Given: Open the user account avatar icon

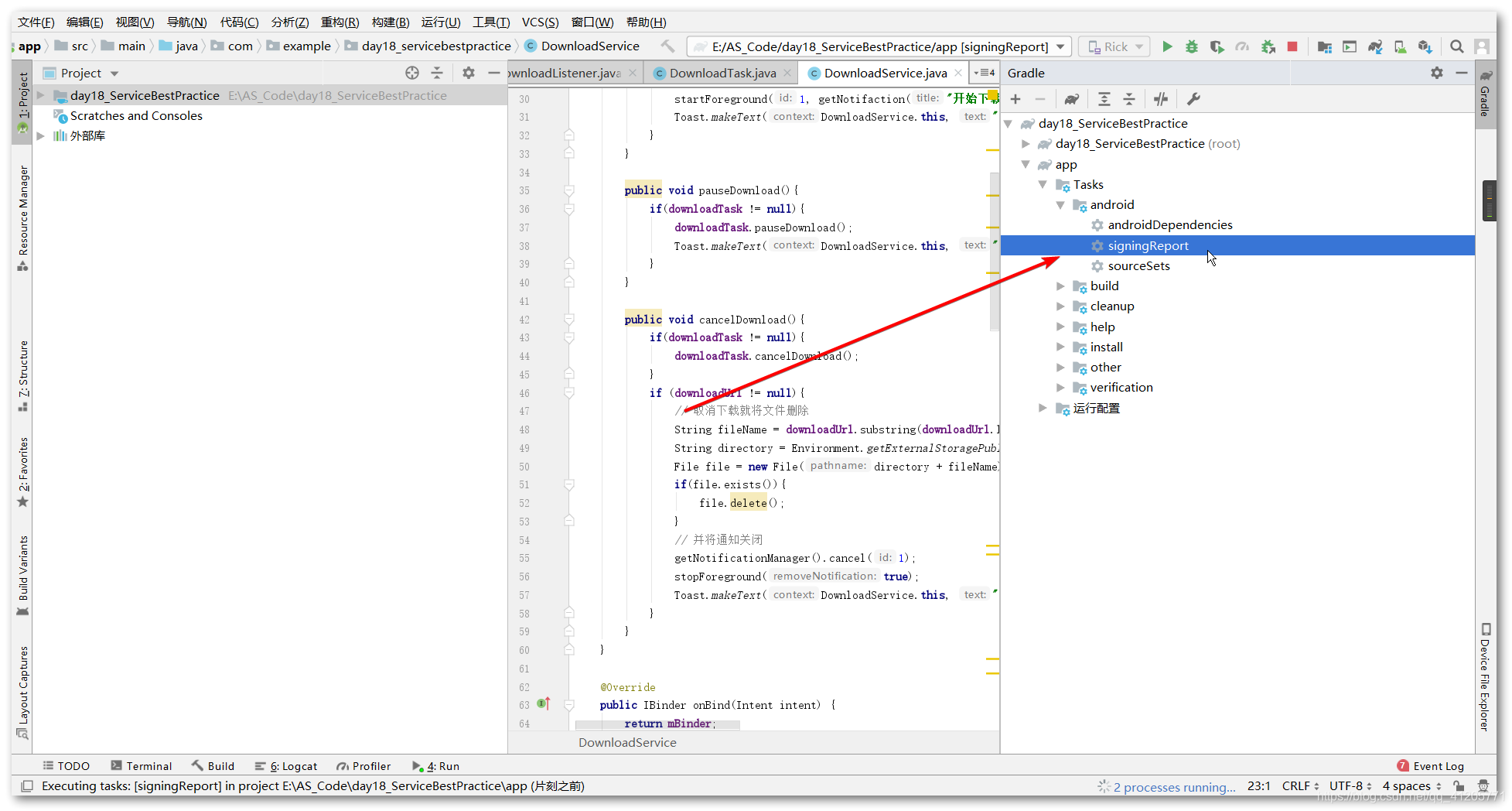Looking at the screenshot, I should (x=1482, y=46).
